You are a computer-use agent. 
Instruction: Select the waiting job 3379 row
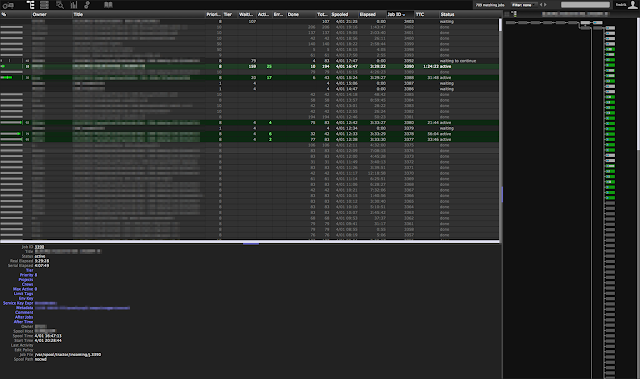click(x=249, y=128)
